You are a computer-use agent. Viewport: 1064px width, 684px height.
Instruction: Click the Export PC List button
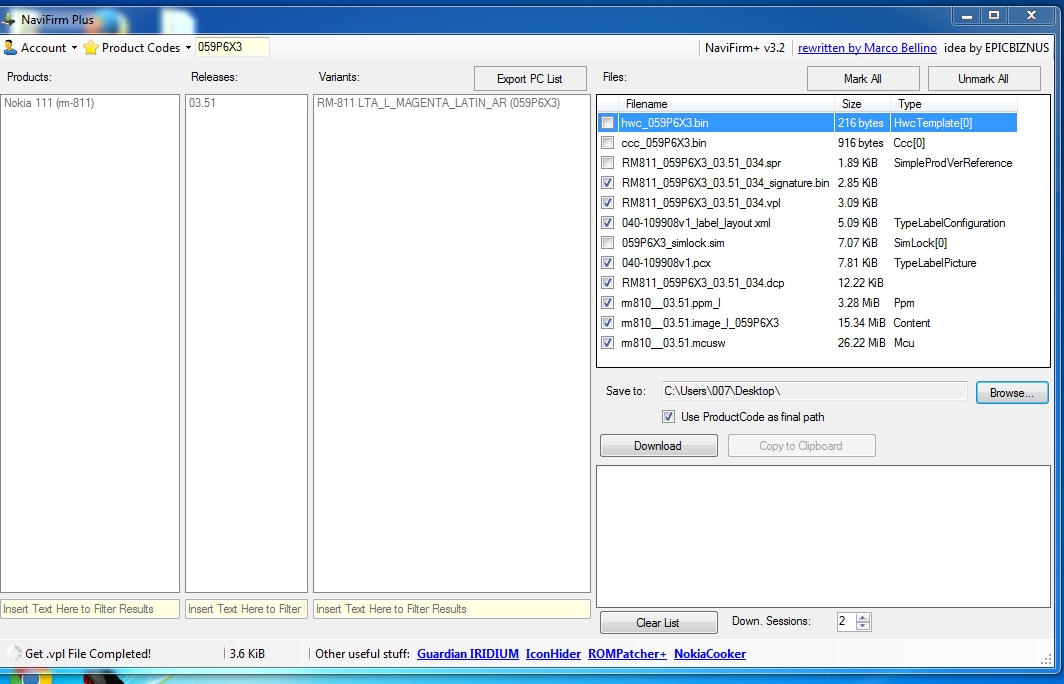coord(530,79)
